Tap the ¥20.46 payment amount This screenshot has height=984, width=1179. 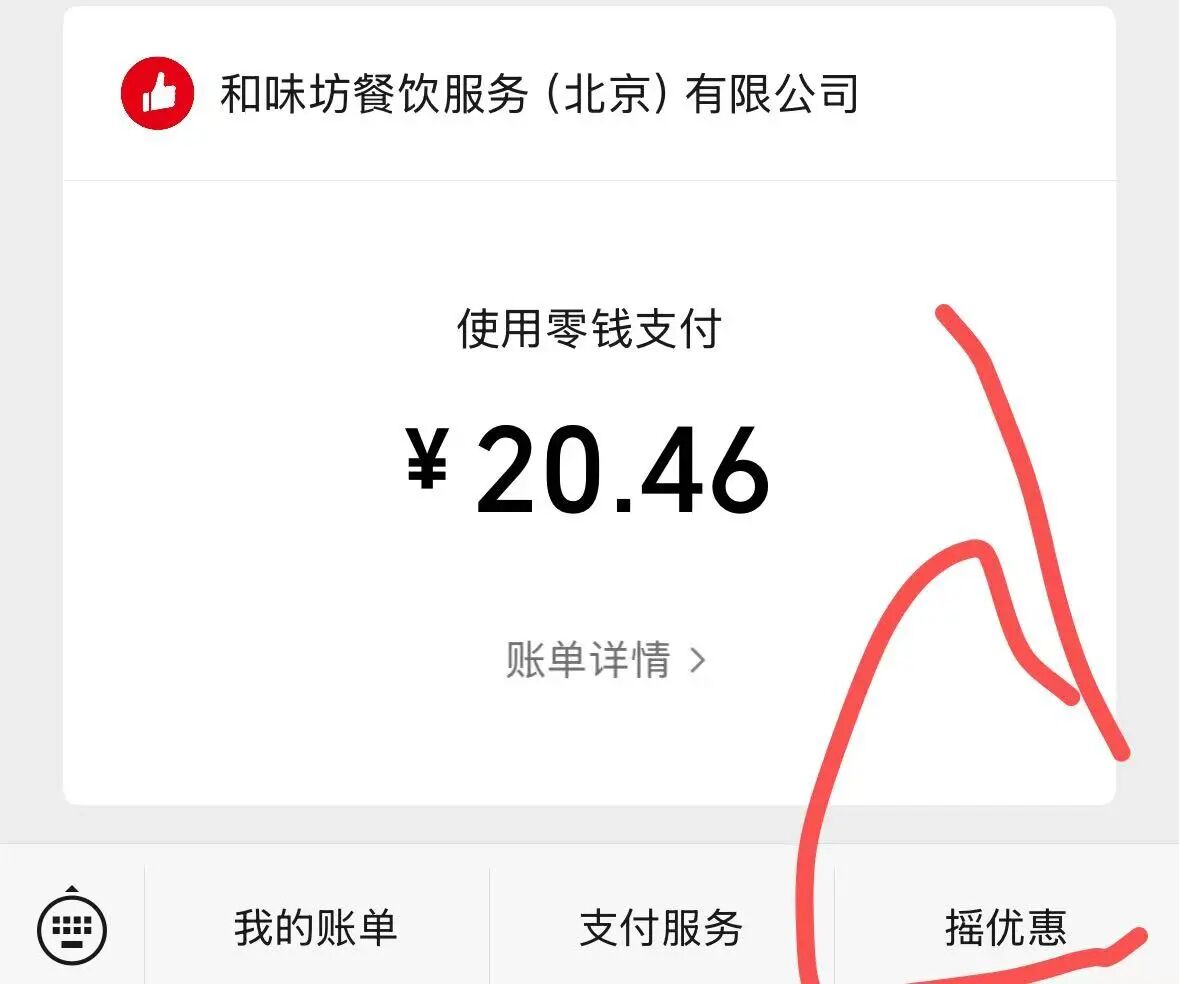pyautogui.click(x=587, y=469)
